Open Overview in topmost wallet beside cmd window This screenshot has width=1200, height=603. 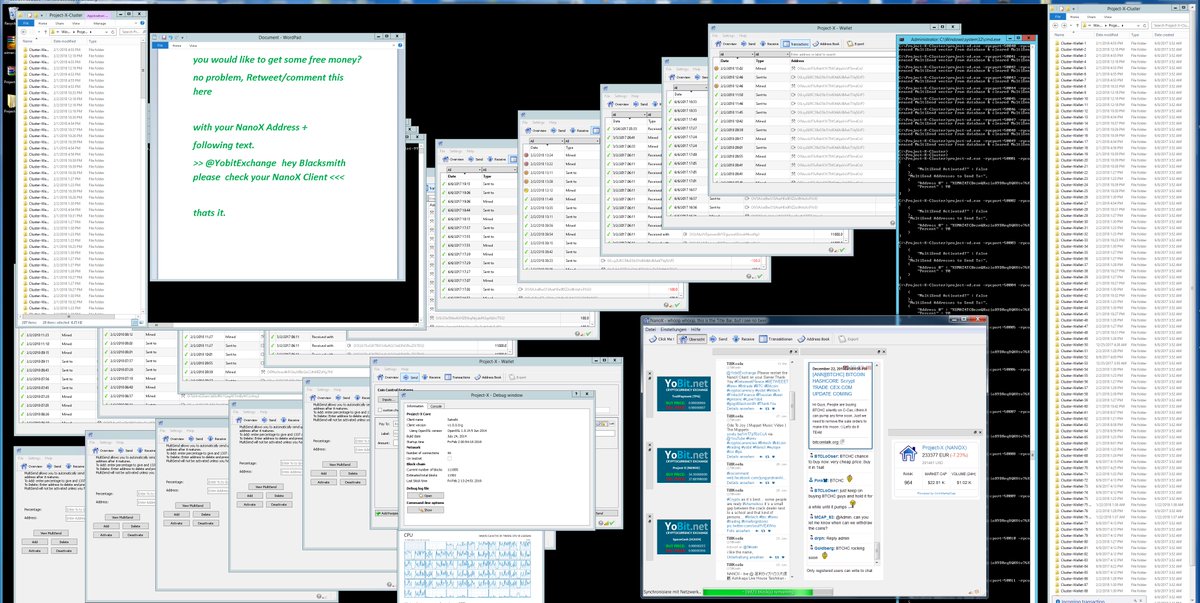tap(726, 44)
